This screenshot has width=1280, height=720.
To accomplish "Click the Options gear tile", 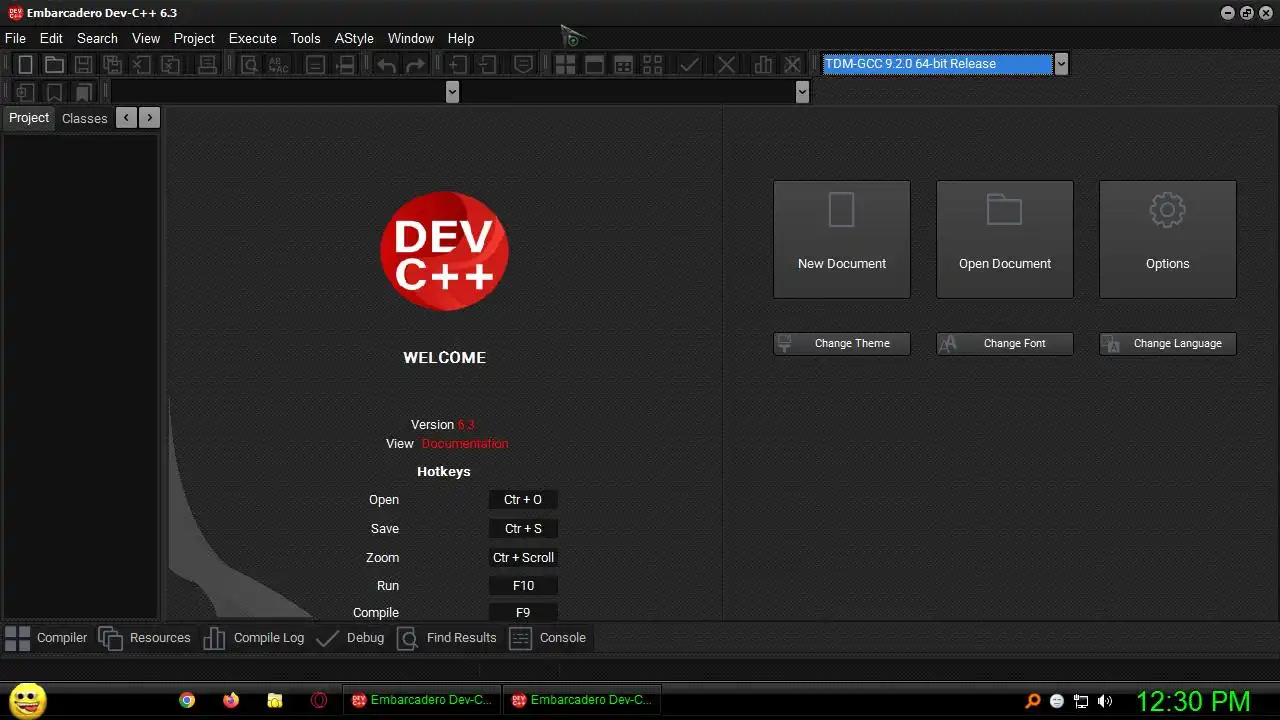I will tap(1168, 239).
